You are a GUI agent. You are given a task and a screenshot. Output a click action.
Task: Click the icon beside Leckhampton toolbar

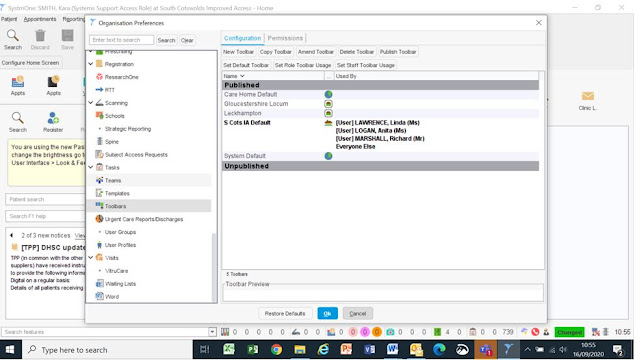328,113
